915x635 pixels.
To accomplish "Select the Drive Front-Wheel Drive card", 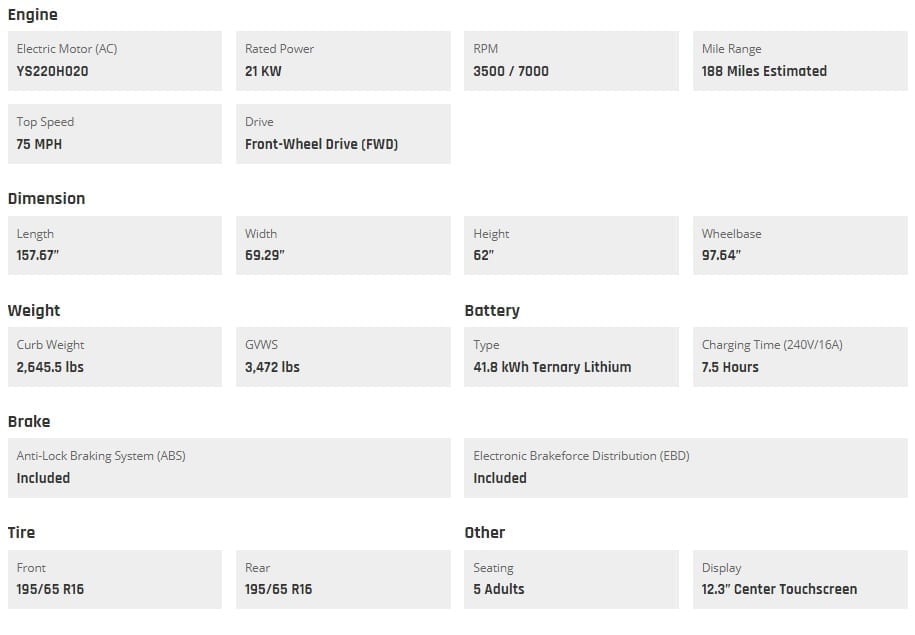I will pyautogui.click(x=343, y=134).
